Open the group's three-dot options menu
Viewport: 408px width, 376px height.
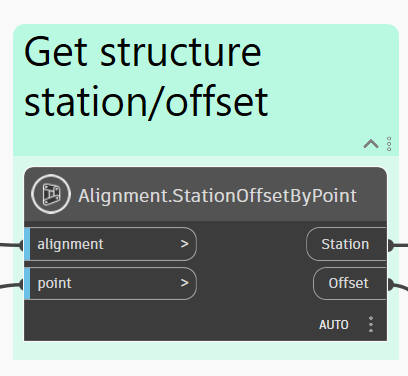click(389, 144)
